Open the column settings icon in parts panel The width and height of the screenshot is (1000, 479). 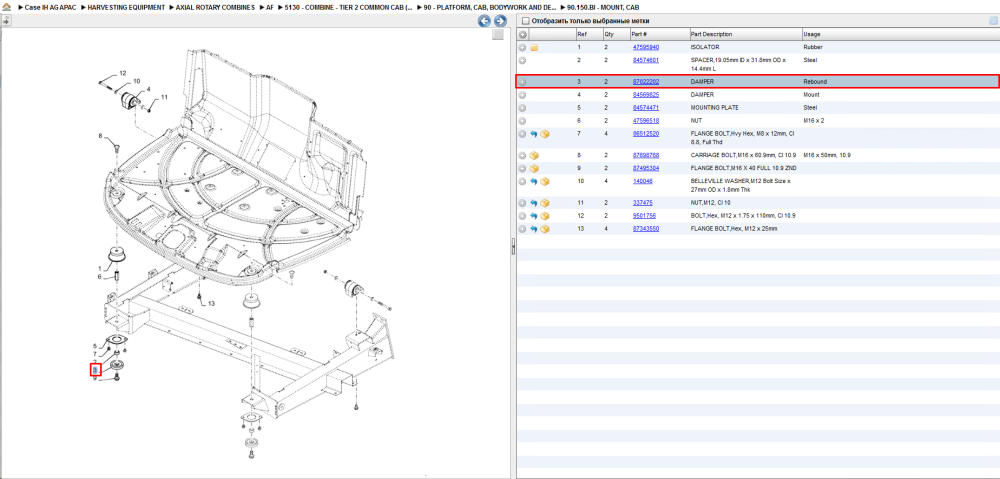click(x=993, y=20)
